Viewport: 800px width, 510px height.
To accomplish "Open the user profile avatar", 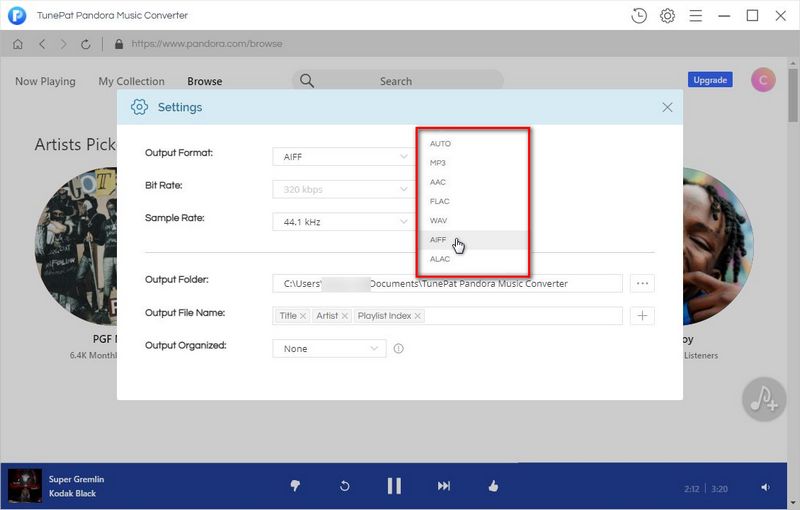I will point(763,80).
